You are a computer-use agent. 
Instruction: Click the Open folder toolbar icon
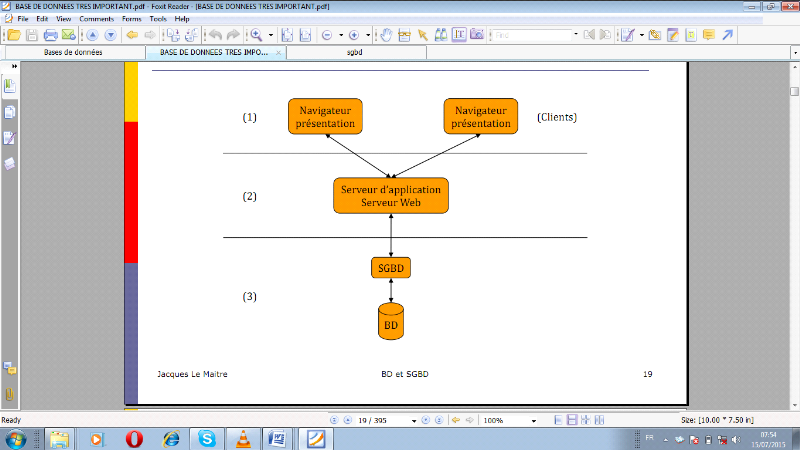15,35
